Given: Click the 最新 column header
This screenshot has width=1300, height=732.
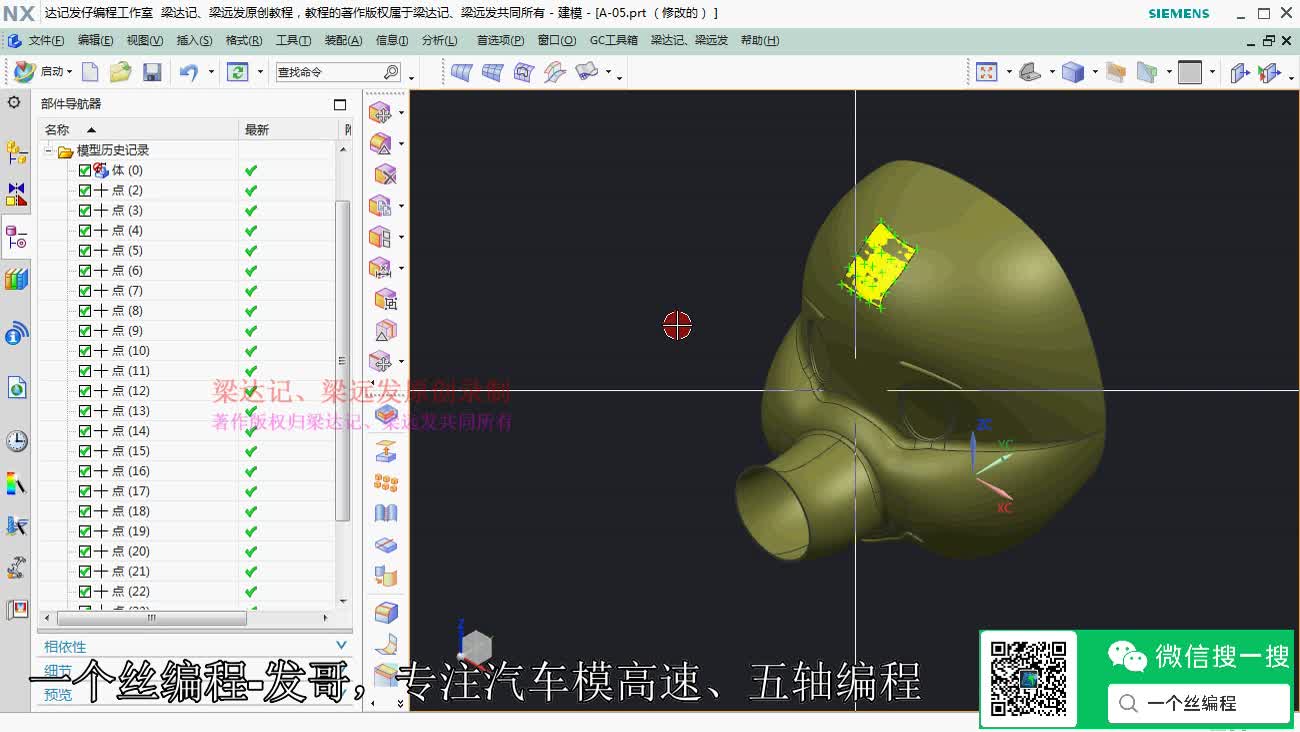Looking at the screenshot, I should point(290,129).
